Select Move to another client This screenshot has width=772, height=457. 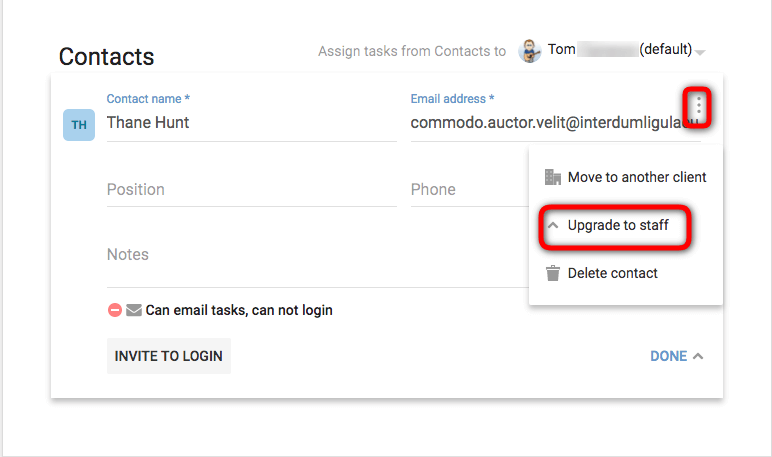[637, 177]
